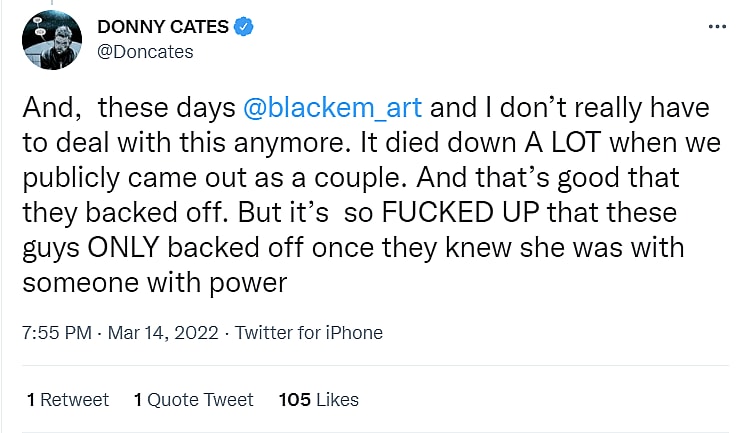View the 1 Quote Tweet list
The height and width of the screenshot is (433, 743).
pyautogui.click(x=193, y=400)
